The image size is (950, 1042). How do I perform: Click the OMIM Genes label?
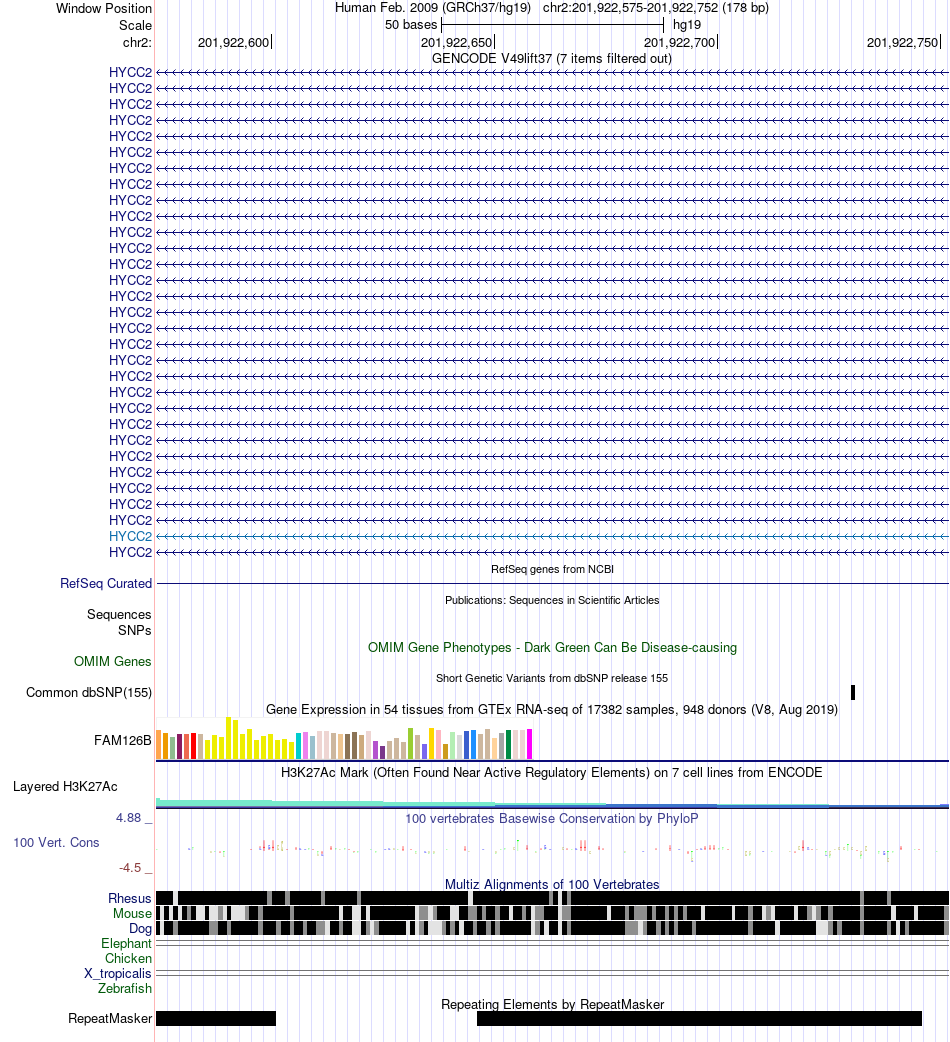[x=113, y=662]
